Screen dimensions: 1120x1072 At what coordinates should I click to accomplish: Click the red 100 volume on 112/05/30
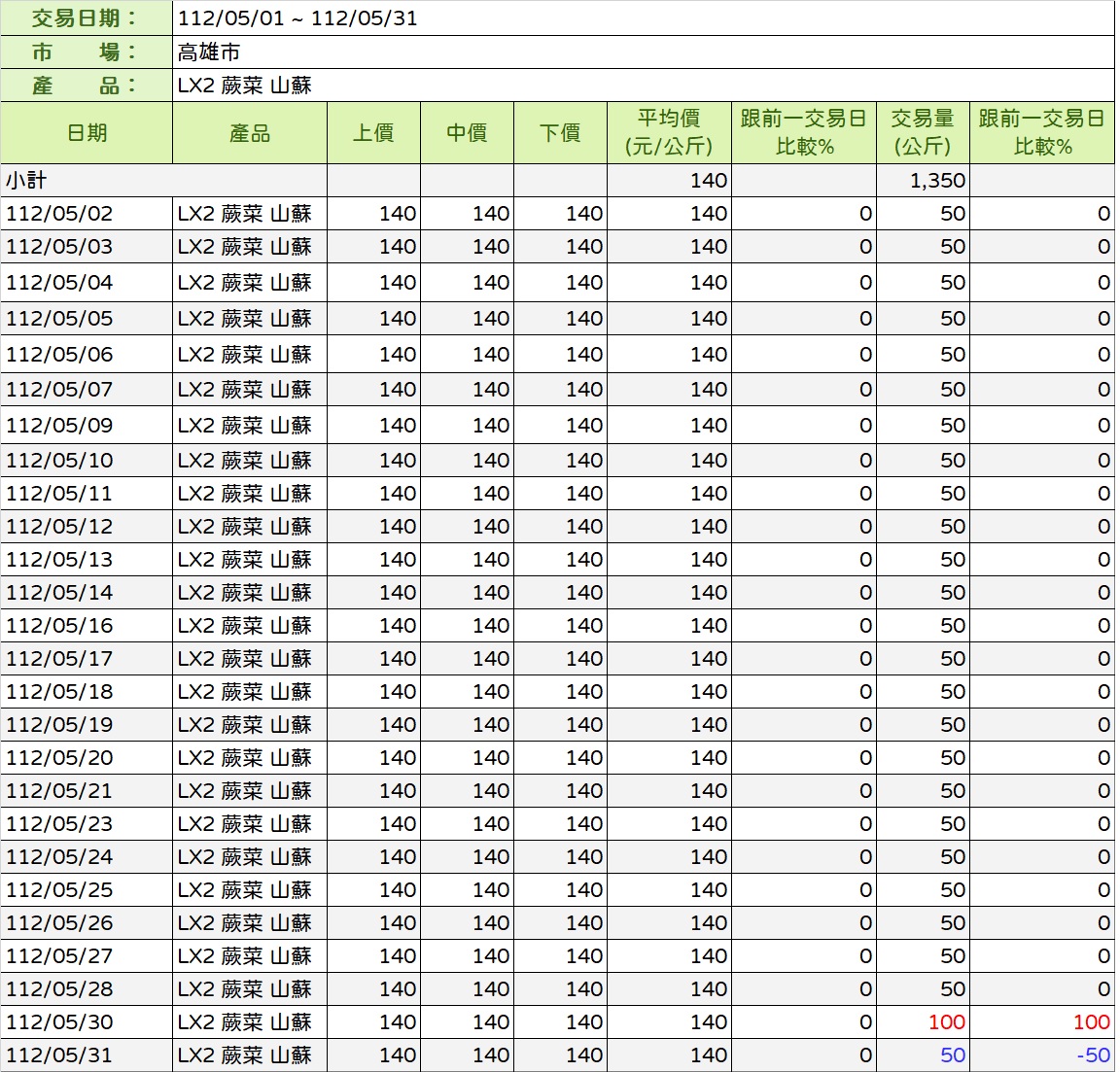coord(946,1022)
